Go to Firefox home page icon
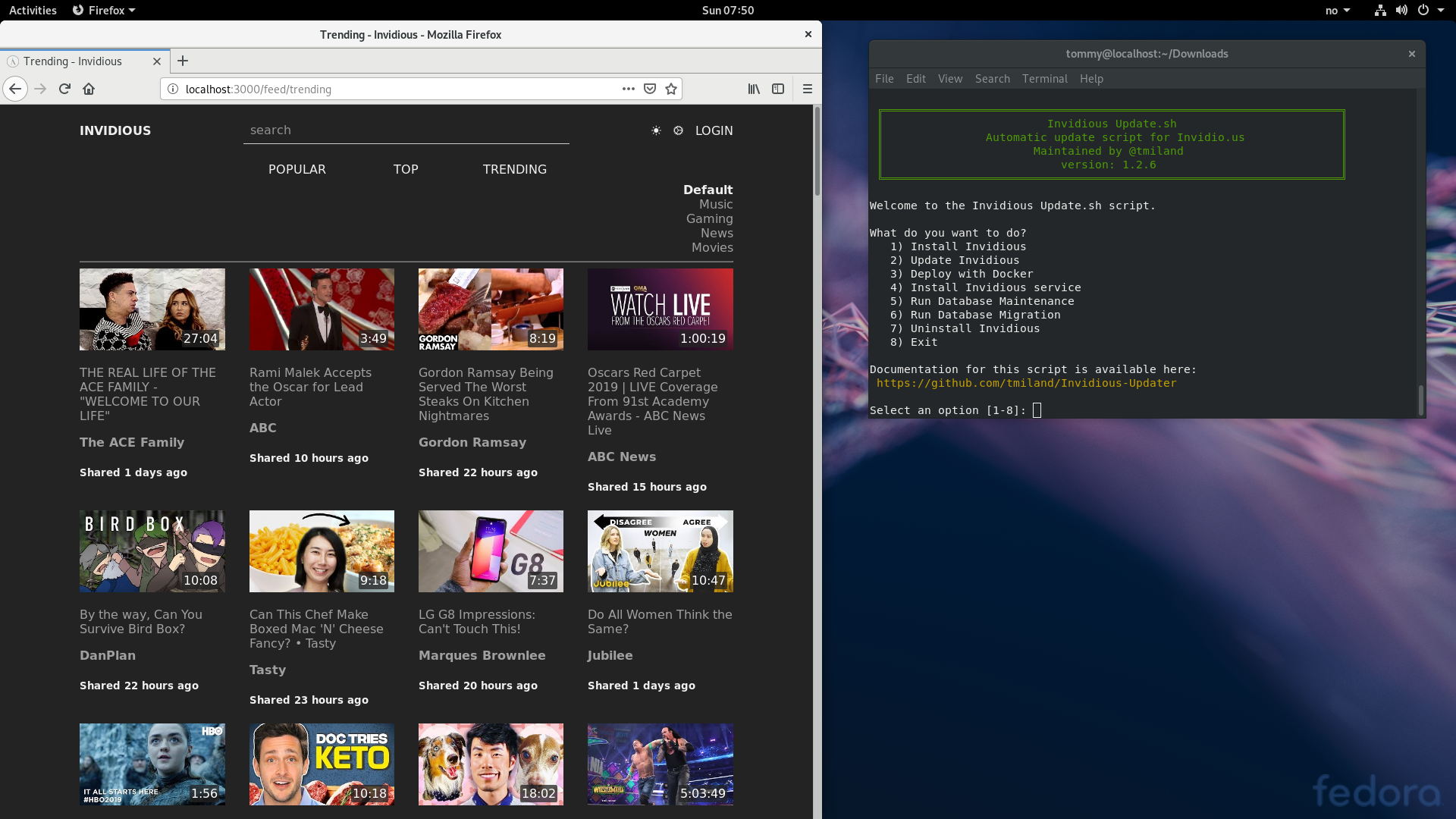 pos(89,89)
